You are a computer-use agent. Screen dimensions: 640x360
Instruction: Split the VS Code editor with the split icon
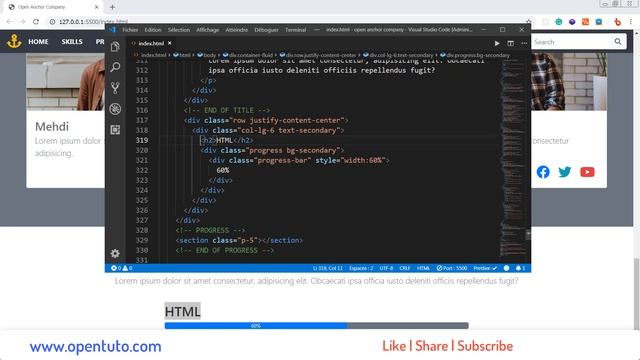pyautogui.click(x=510, y=43)
